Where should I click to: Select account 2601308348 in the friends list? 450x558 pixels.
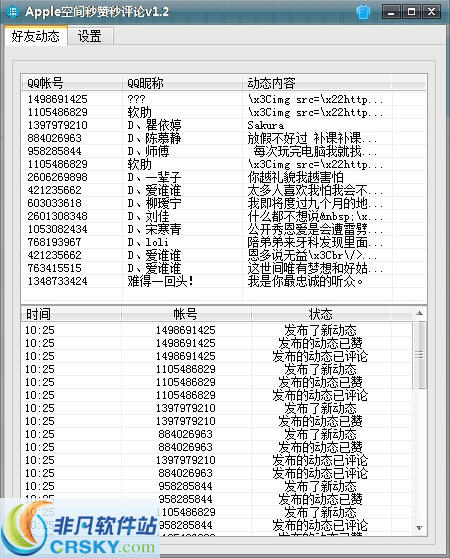57,216
